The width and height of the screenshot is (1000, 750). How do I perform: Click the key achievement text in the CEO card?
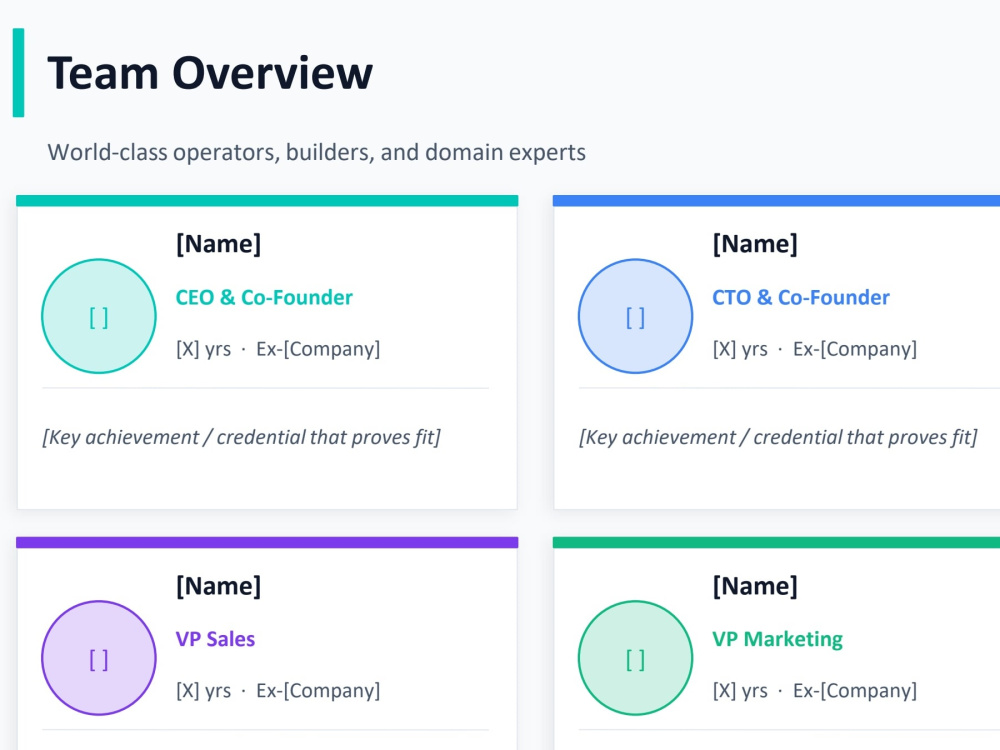pos(242,438)
